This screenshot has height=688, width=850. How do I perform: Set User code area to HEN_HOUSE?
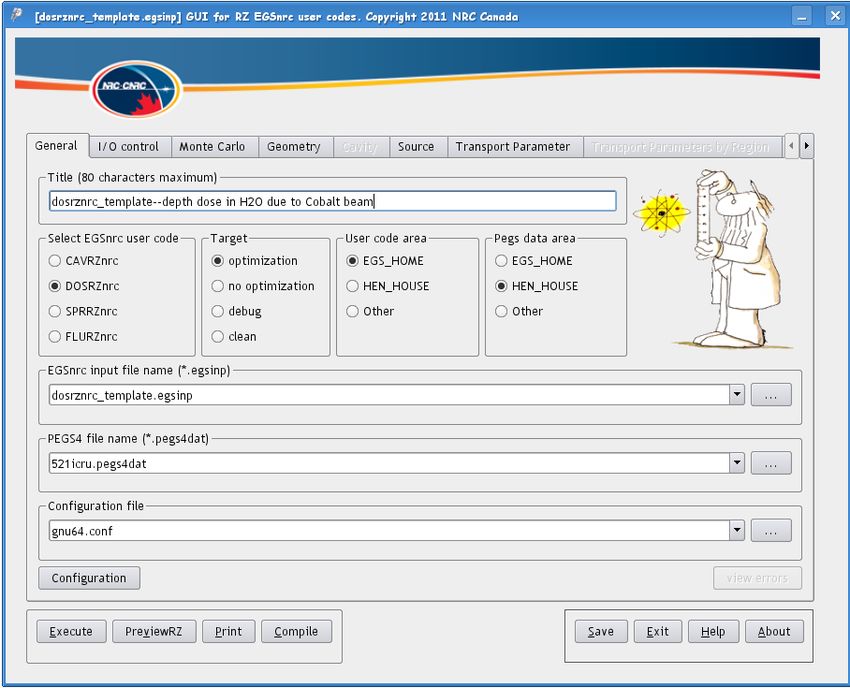[388, 286]
